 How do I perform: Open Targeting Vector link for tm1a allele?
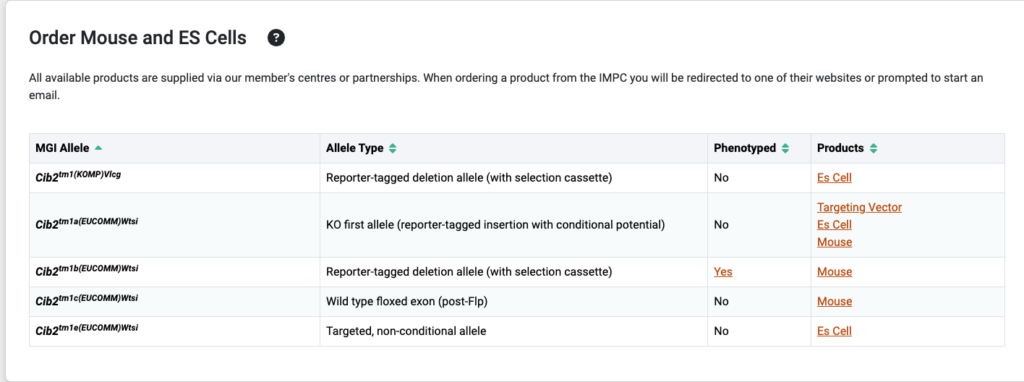[x=859, y=207]
